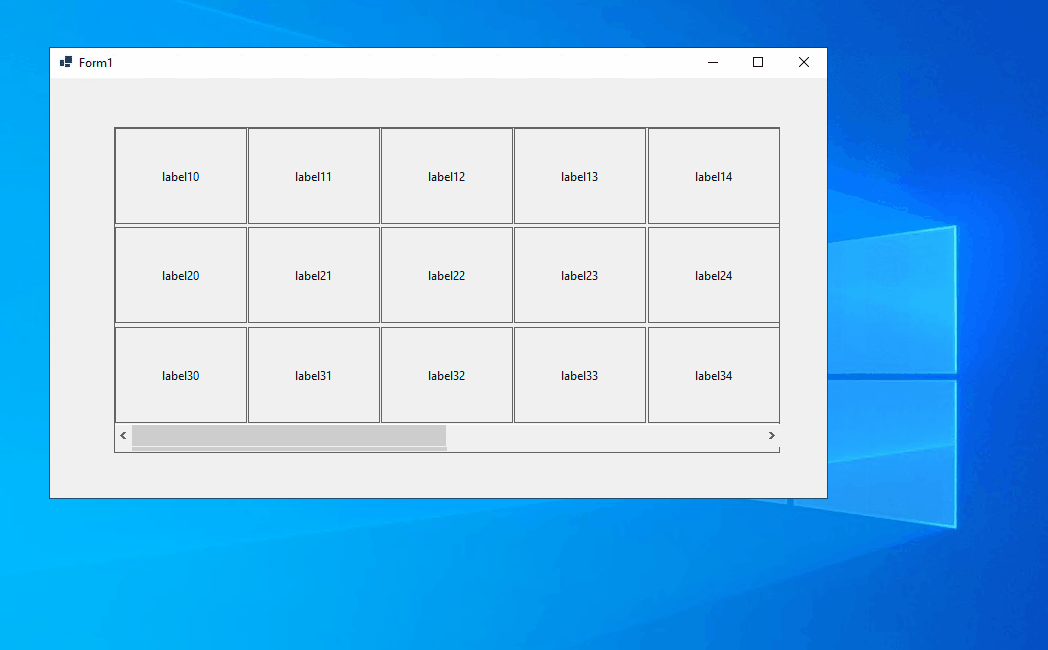Select the label10 cell
The image size is (1048, 650).
pyautogui.click(x=180, y=176)
